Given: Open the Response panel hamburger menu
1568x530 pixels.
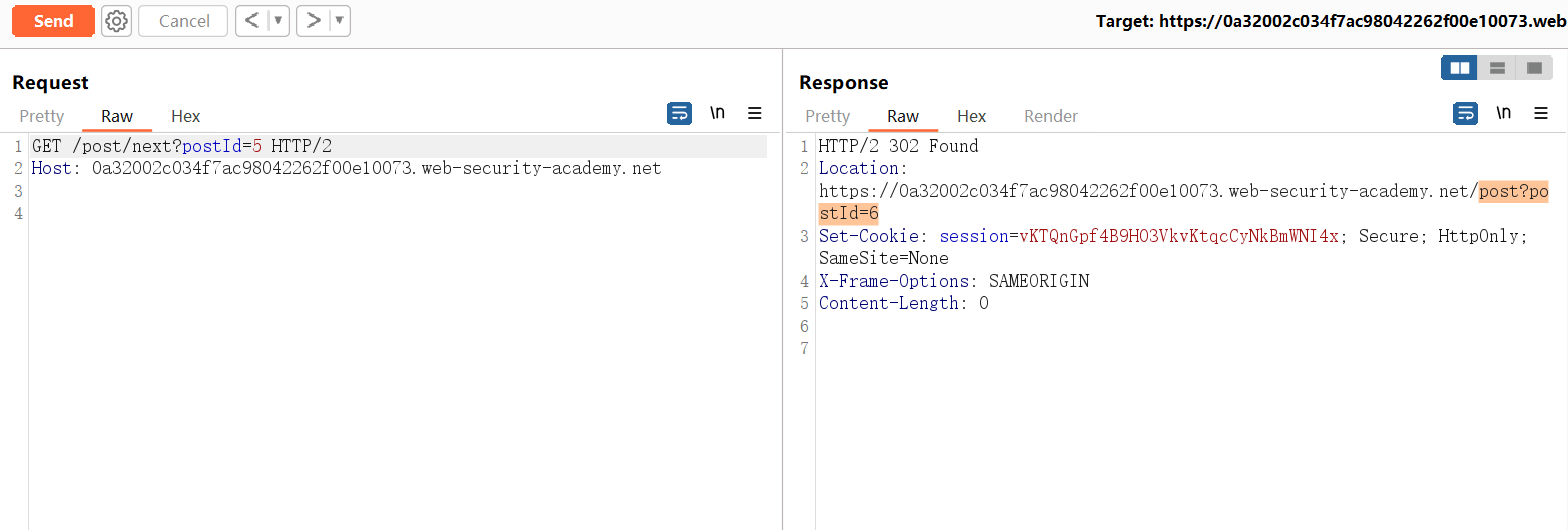Looking at the screenshot, I should coord(1541,114).
